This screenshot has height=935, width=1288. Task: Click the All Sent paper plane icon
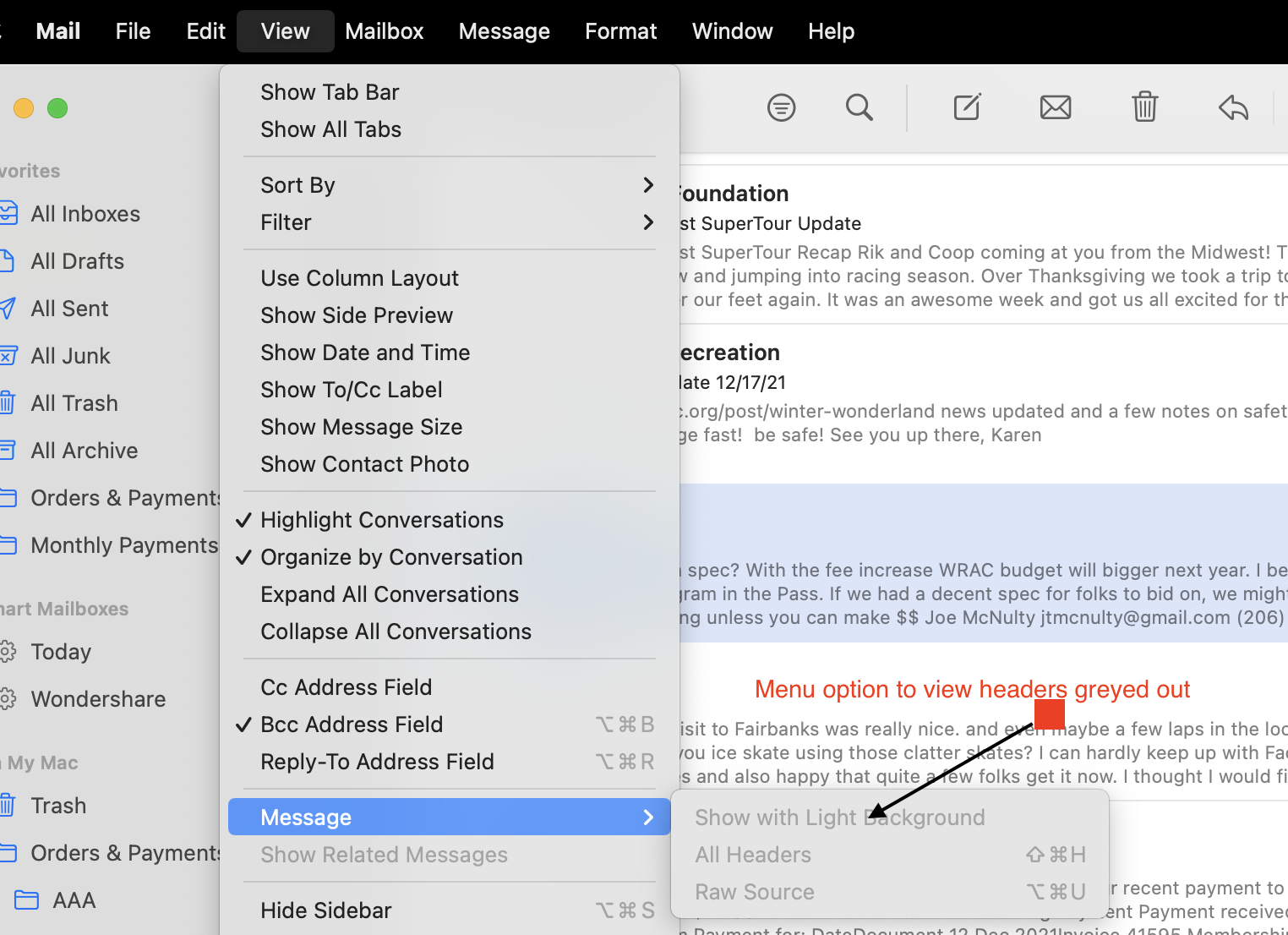[x=8, y=308]
